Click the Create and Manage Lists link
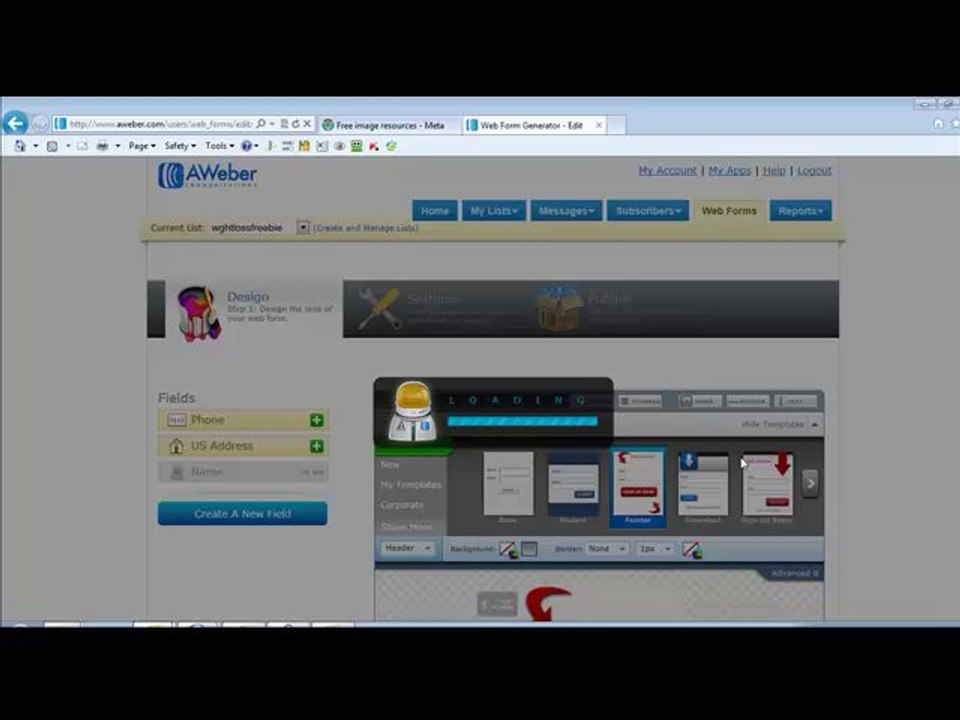Image resolution: width=960 pixels, height=720 pixels. [366, 228]
